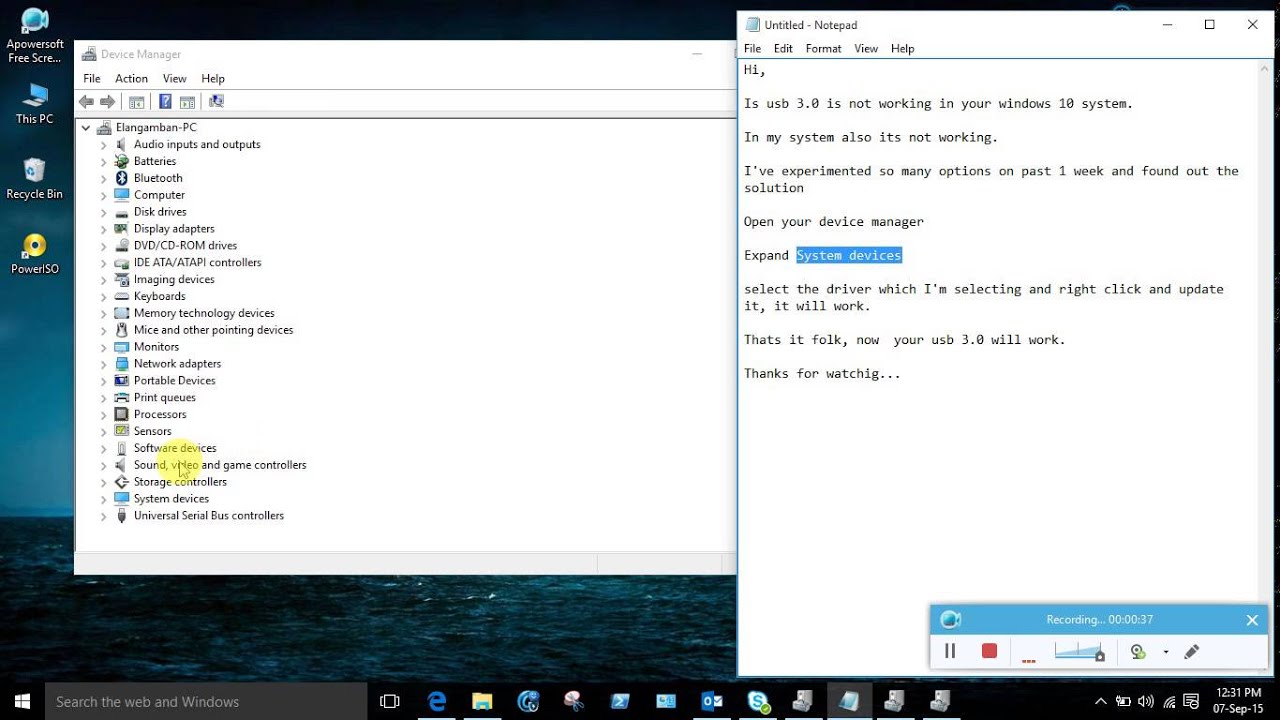Viewport: 1280px width, 720px height.
Task: Click the webcam icon in the recorder bar
Action: (x=1138, y=652)
